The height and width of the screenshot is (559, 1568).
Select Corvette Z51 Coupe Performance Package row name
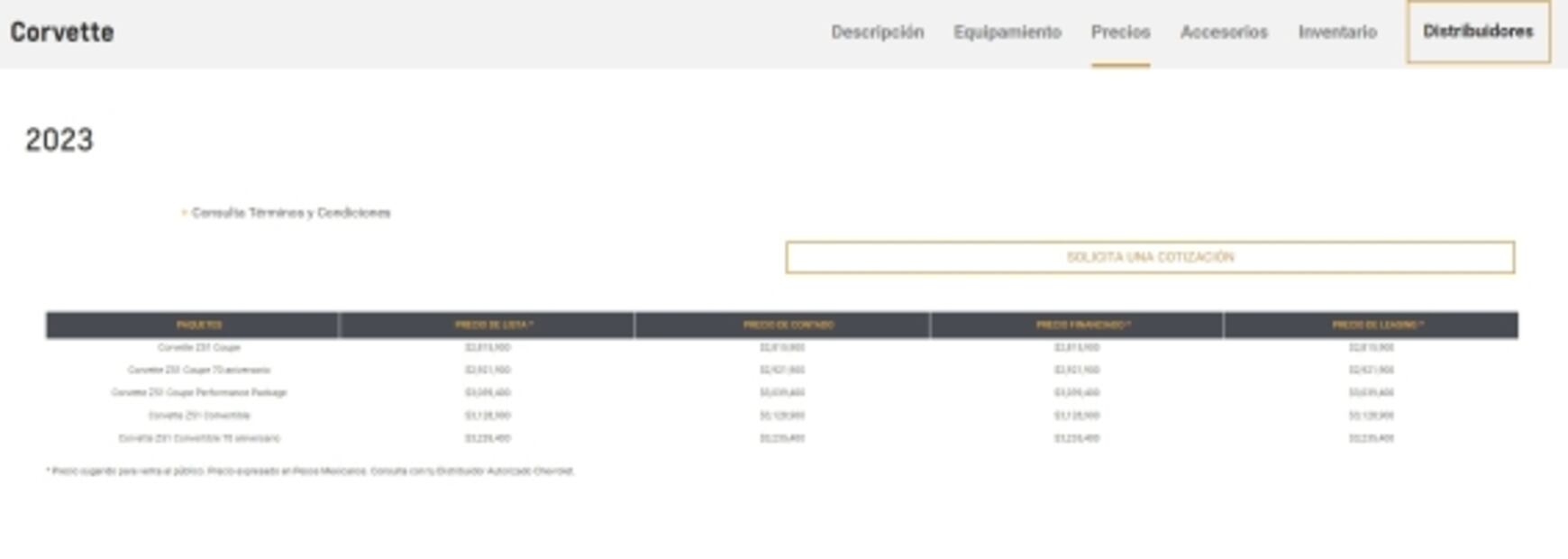click(198, 393)
